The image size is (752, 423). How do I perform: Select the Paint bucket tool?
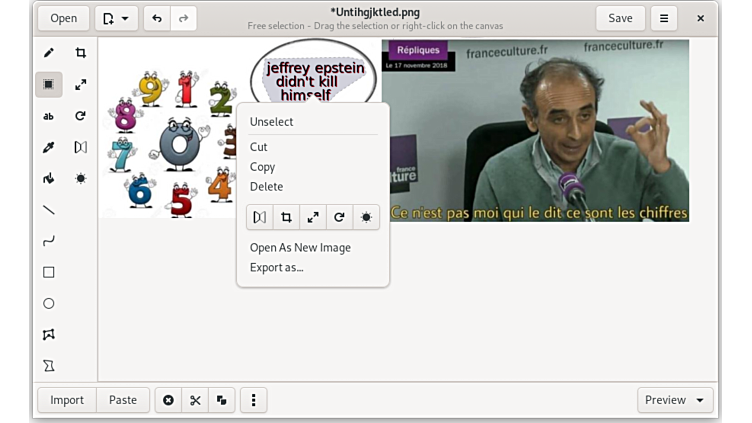[x=48, y=179]
